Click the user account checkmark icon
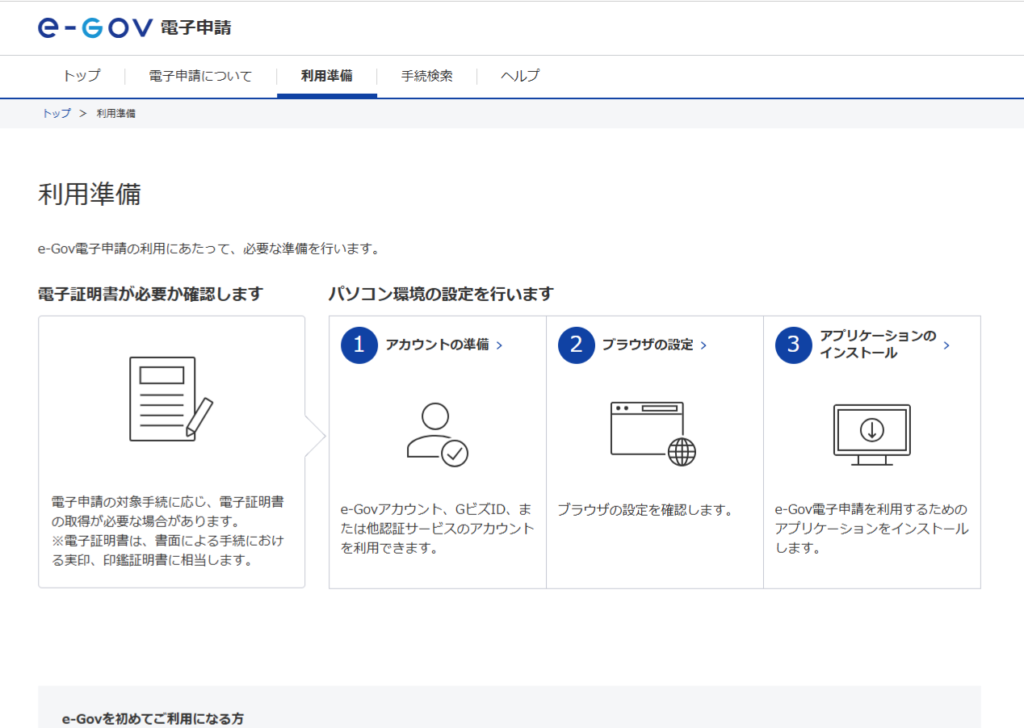This screenshot has height=728, width=1024. click(x=437, y=434)
